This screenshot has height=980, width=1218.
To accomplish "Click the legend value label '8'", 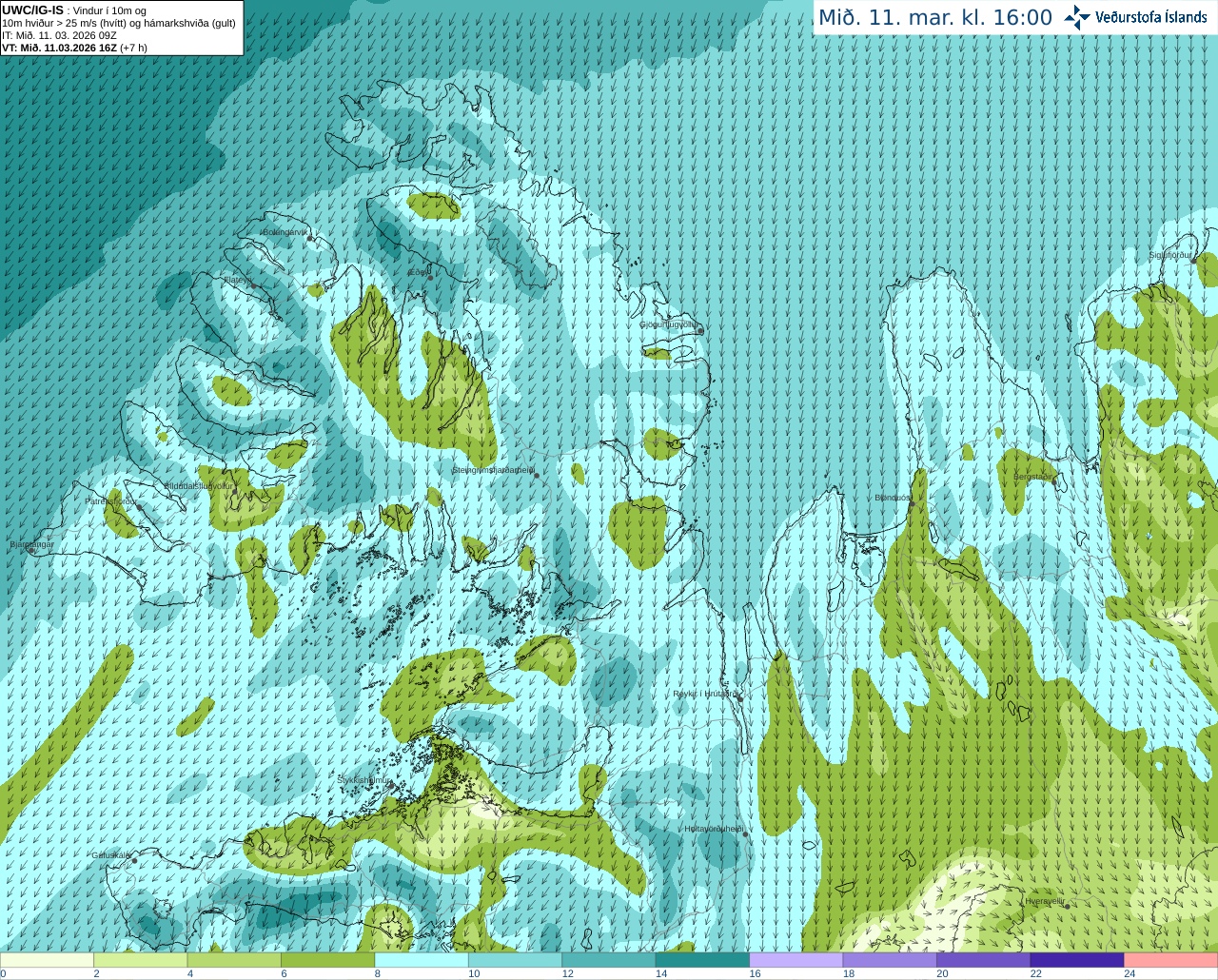I will (378, 973).
